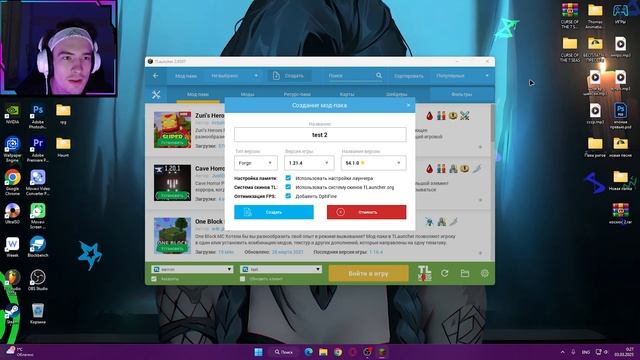Toggle the Настройка памяти checkbox
The width and height of the screenshot is (640, 360).
288,178
